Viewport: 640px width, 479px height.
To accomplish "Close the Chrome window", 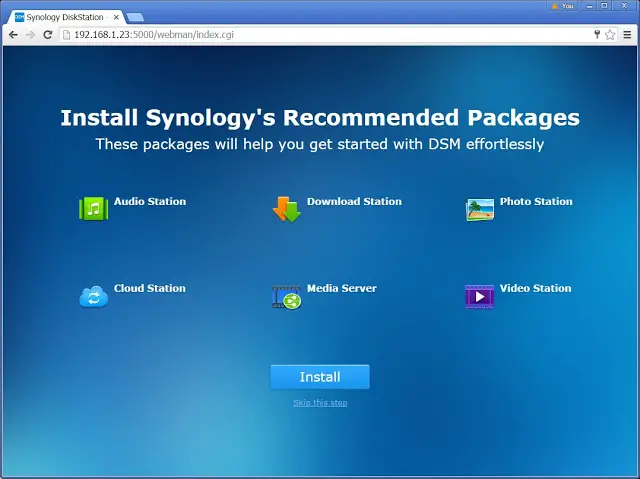I will tap(624, 6).
